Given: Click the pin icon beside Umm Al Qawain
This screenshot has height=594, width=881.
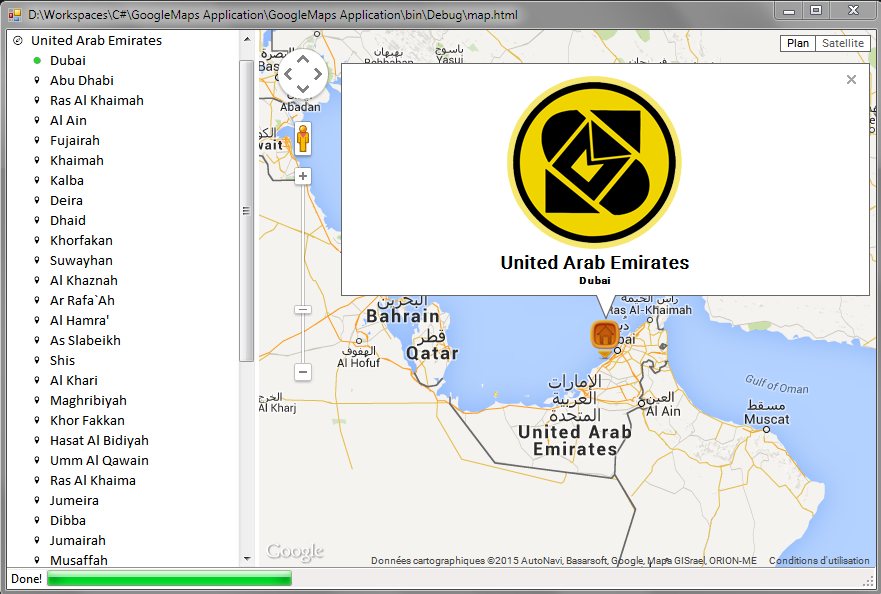Looking at the screenshot, I should coord(37,460).
